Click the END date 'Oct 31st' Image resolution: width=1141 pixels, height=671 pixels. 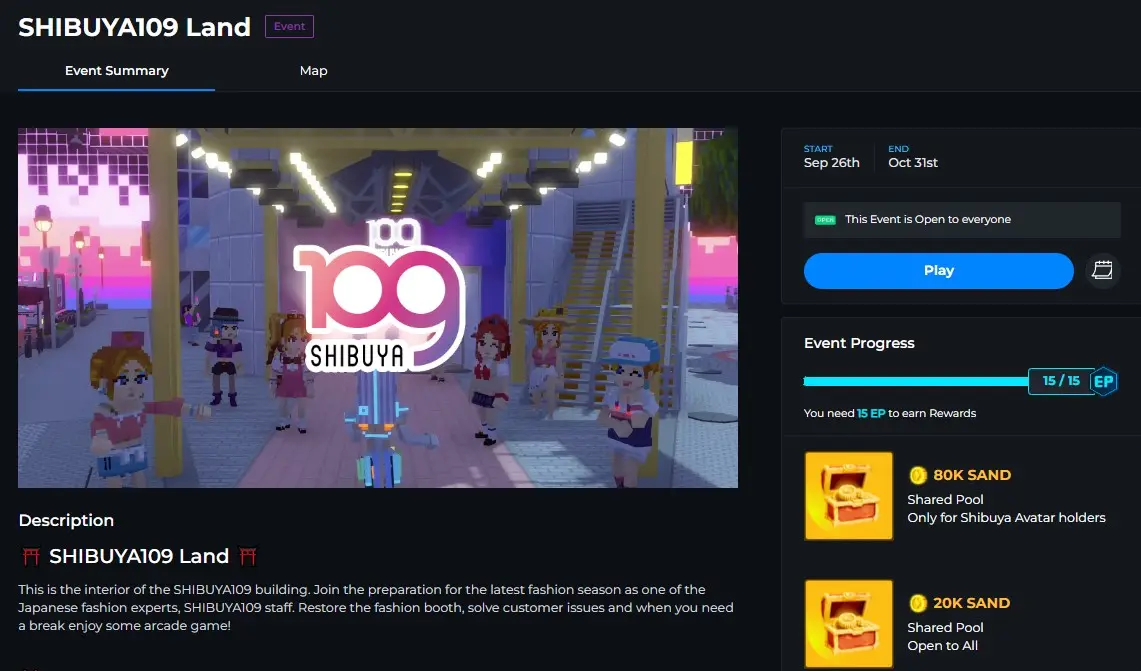(x=913, y=163)
